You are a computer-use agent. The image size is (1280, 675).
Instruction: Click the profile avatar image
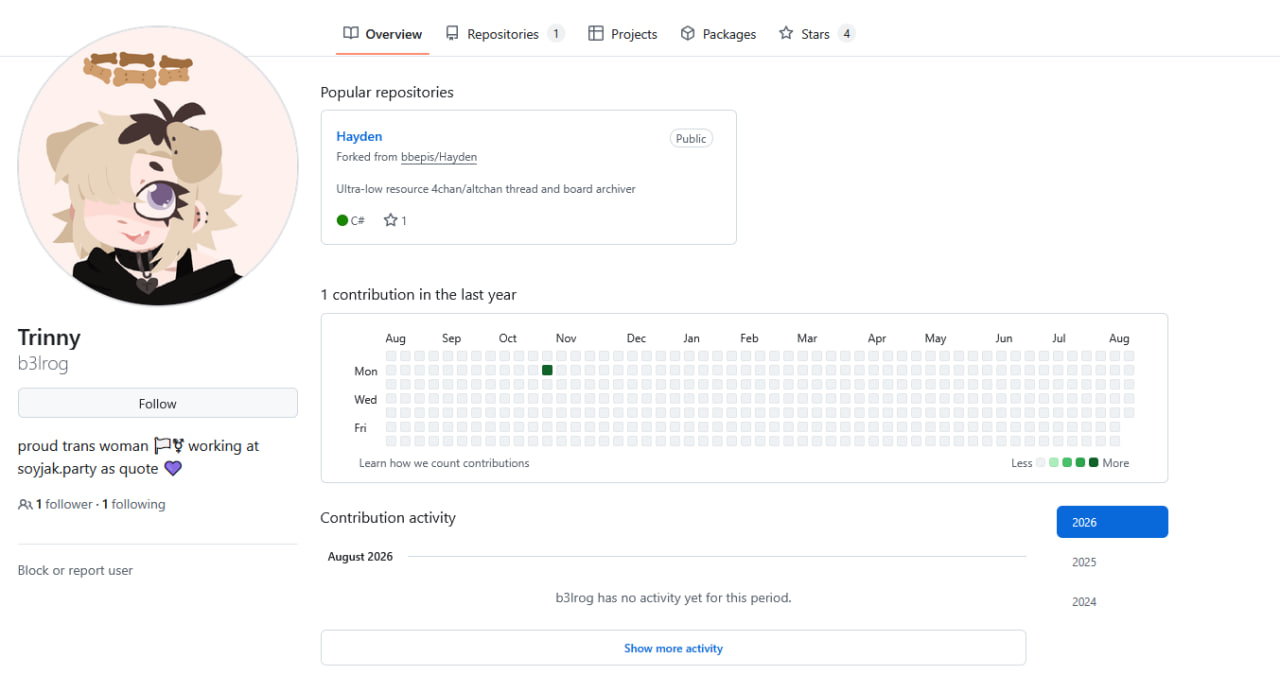158,166
